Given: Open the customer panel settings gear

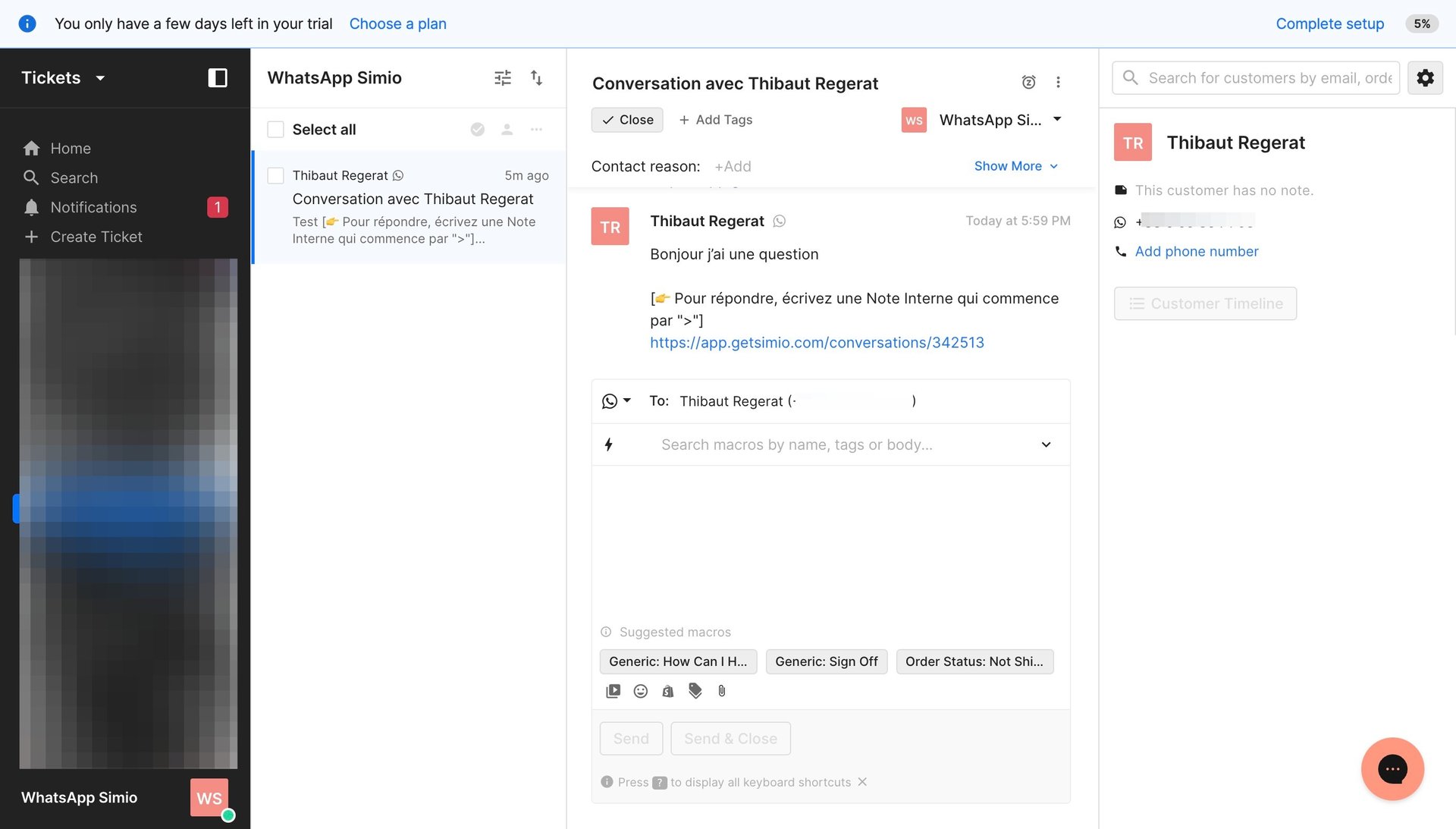Looking at the screenshot, I should (1425, 77).
